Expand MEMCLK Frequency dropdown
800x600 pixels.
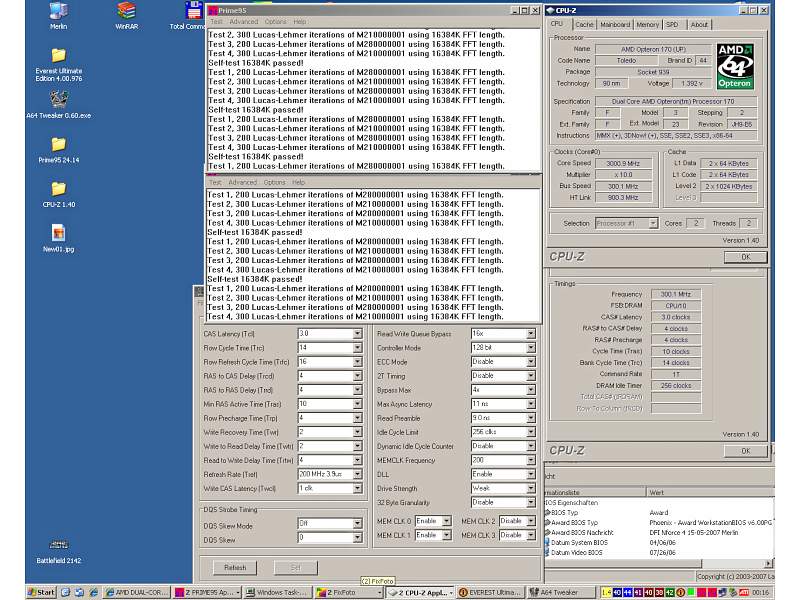[x=531, y=460]
